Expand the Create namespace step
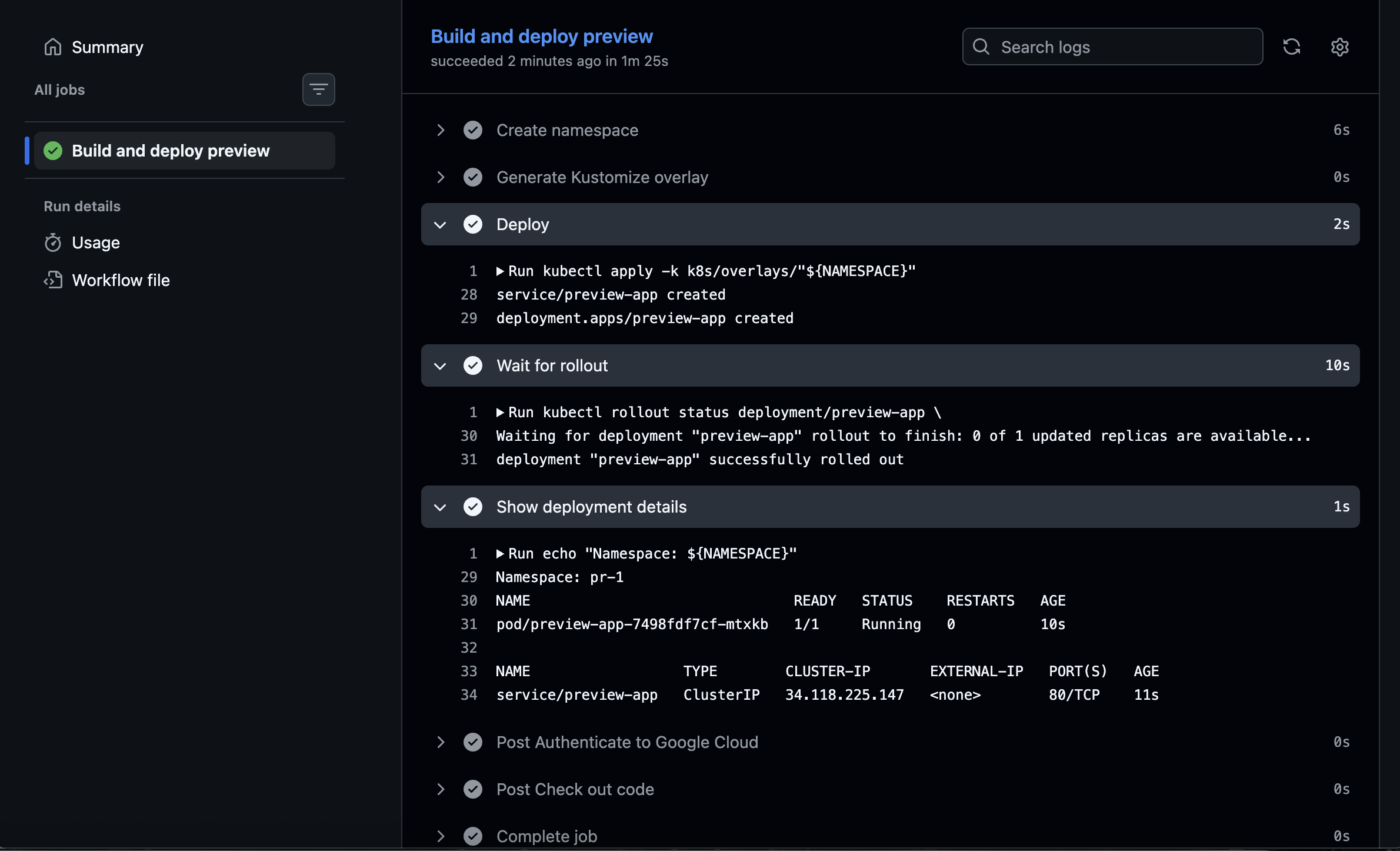 point(441,130)
